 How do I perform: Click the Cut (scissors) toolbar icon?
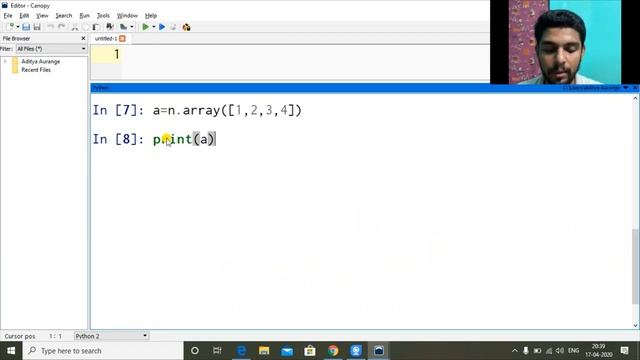coord(75,27)
